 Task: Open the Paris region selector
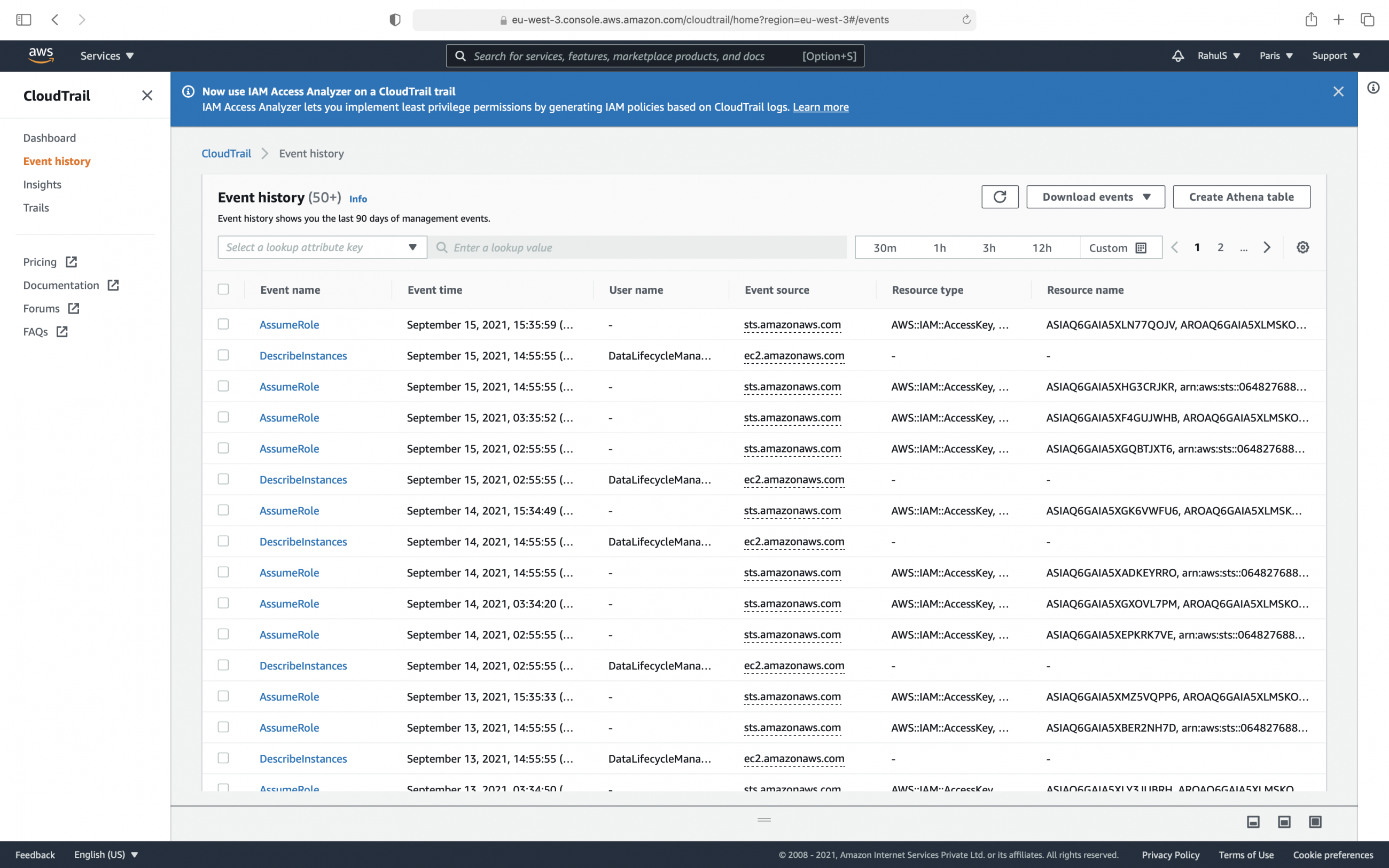pyautogui.click(x=1275, y=56)
